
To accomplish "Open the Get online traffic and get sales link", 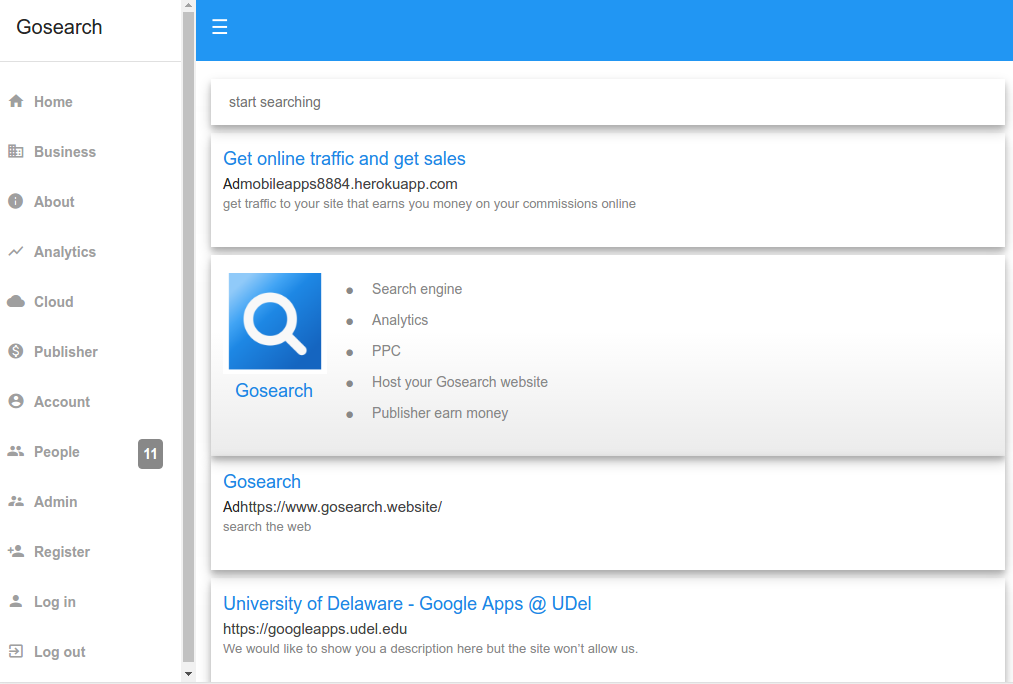I will 344,159.
